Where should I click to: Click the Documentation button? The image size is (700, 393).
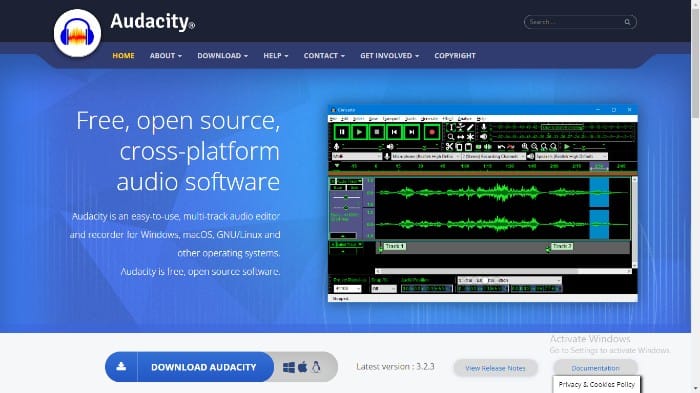596,368
